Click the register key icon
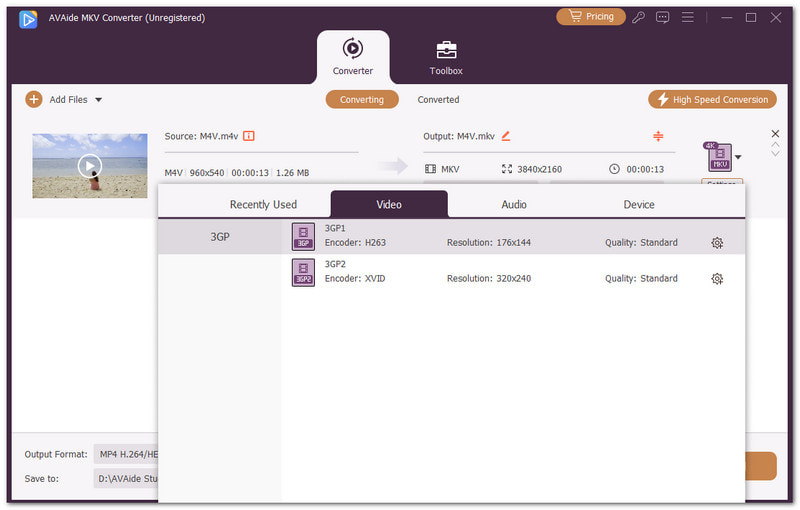 point(638,18)
